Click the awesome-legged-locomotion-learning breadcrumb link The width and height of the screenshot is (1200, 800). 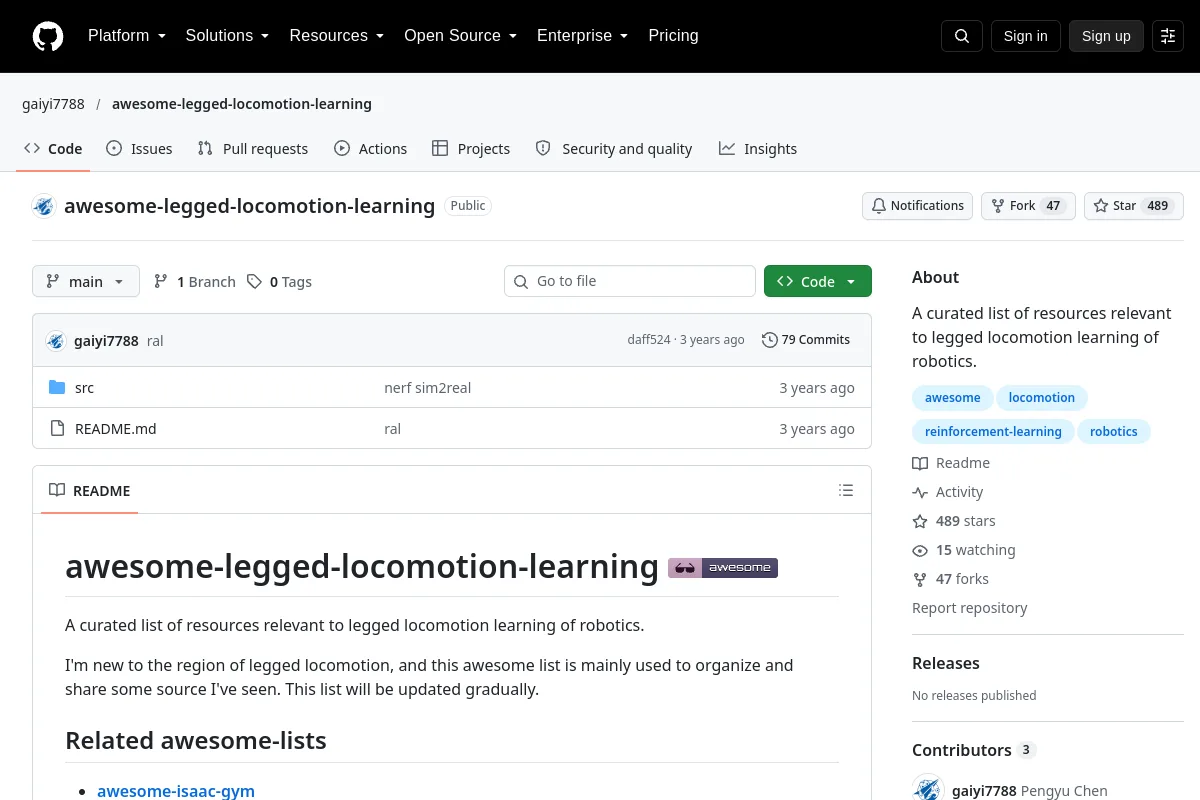pos(242,104)
